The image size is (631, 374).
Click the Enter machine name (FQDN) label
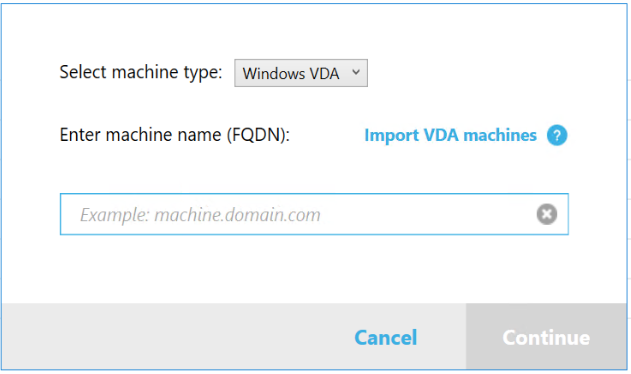(175, 135)
